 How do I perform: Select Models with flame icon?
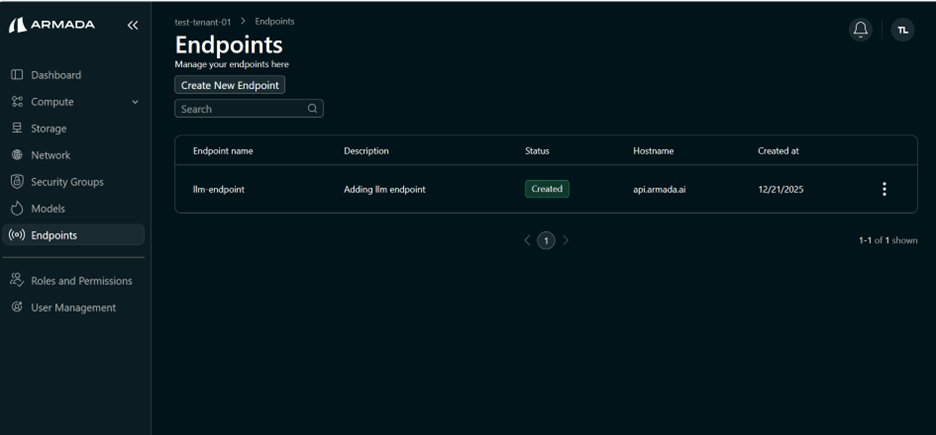(47, 209)
